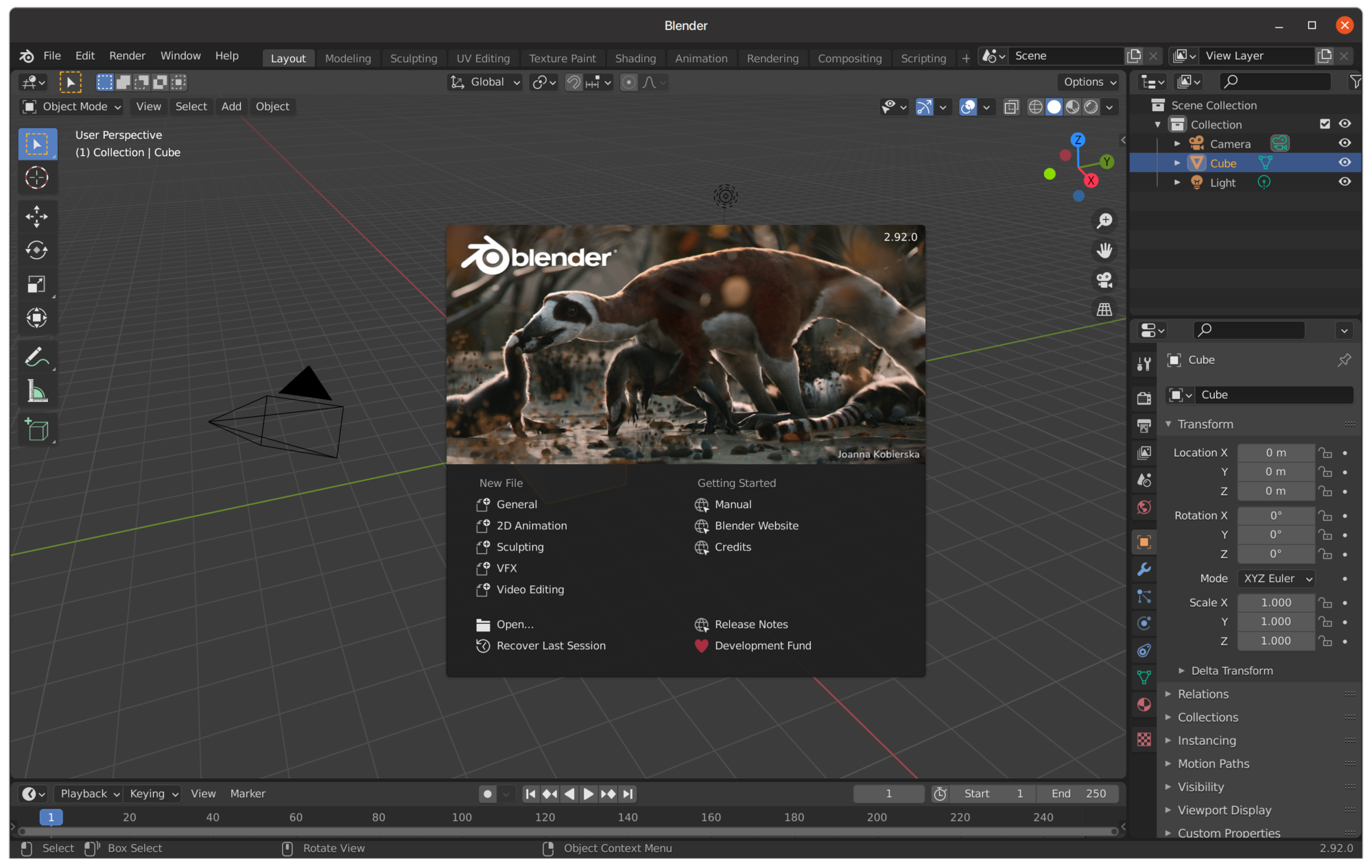Viewport: 1372px width, 868px height.
Task: Select the Rotate tool icon
Action: (36, 250)
